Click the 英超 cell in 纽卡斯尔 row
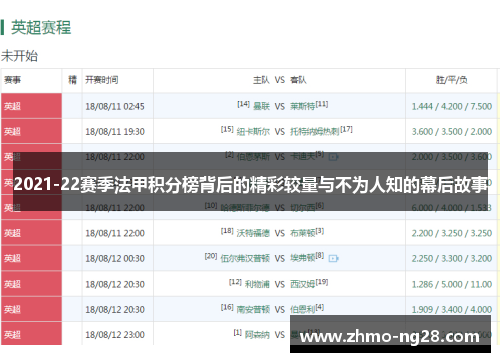 point(31,131)
